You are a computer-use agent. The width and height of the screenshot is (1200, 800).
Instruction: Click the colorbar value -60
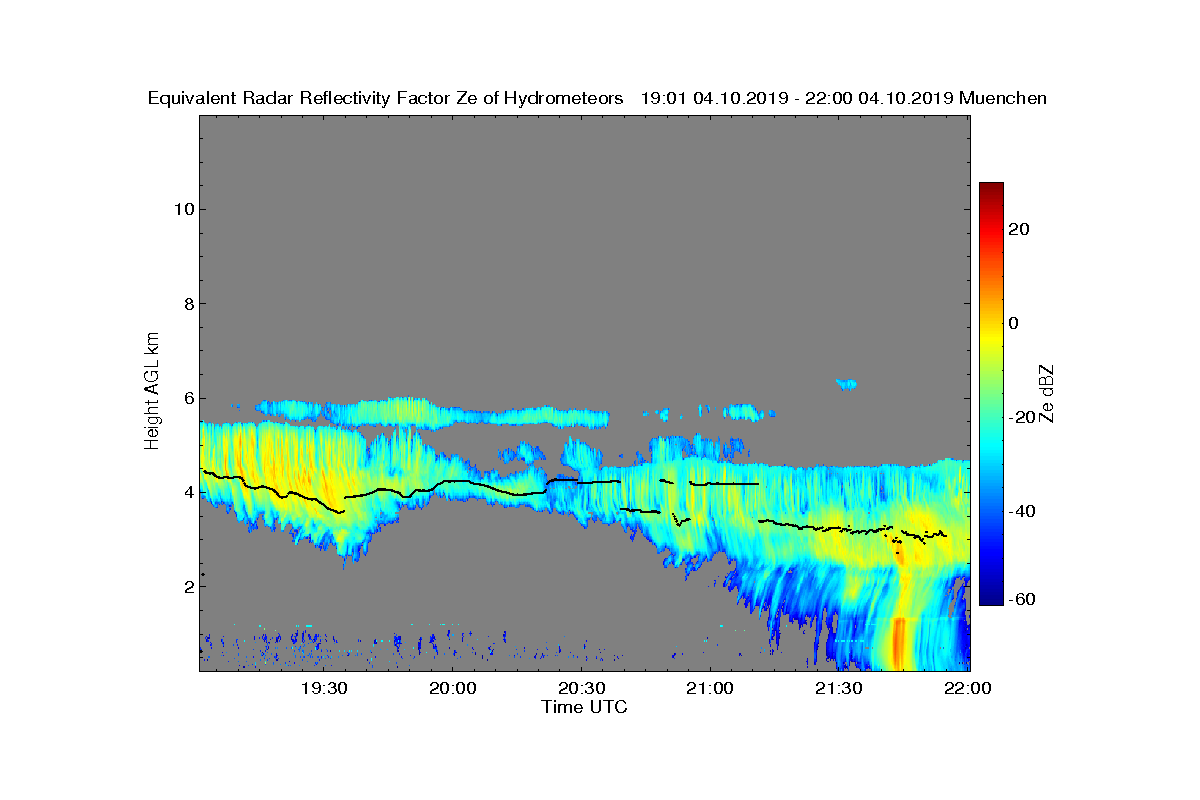[1022, 598]
